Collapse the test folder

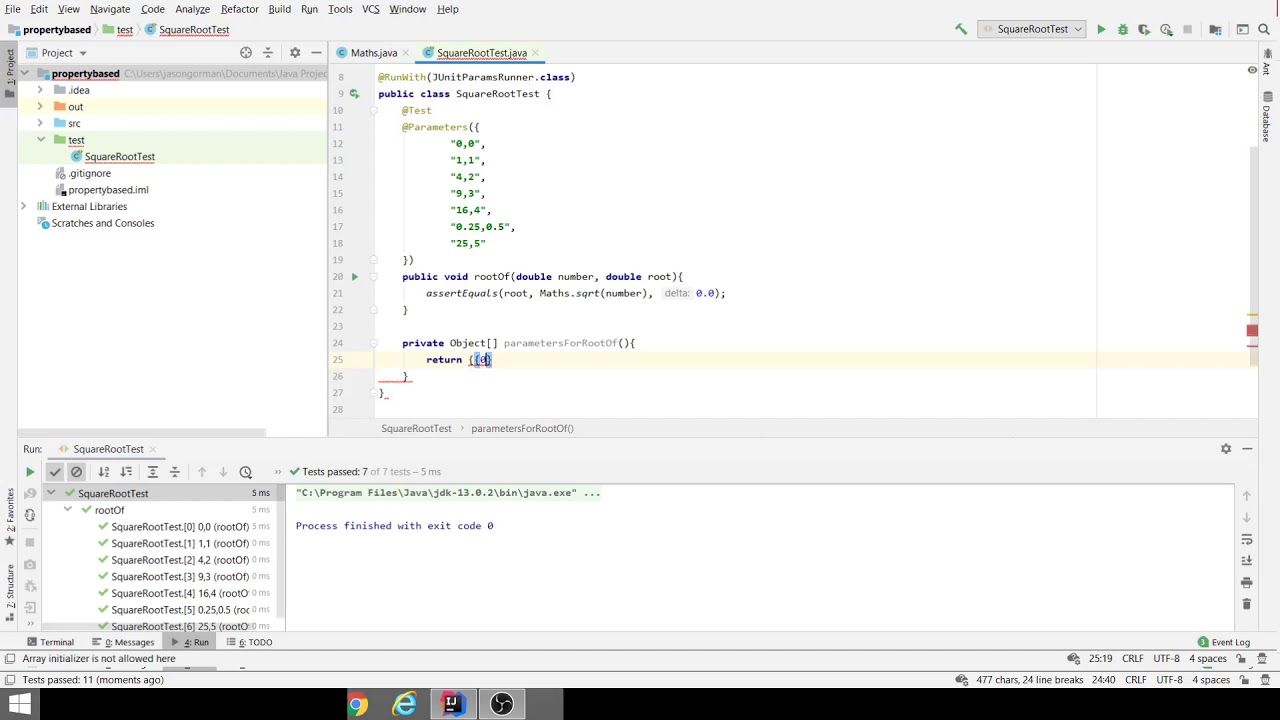[x=40, y=140]
